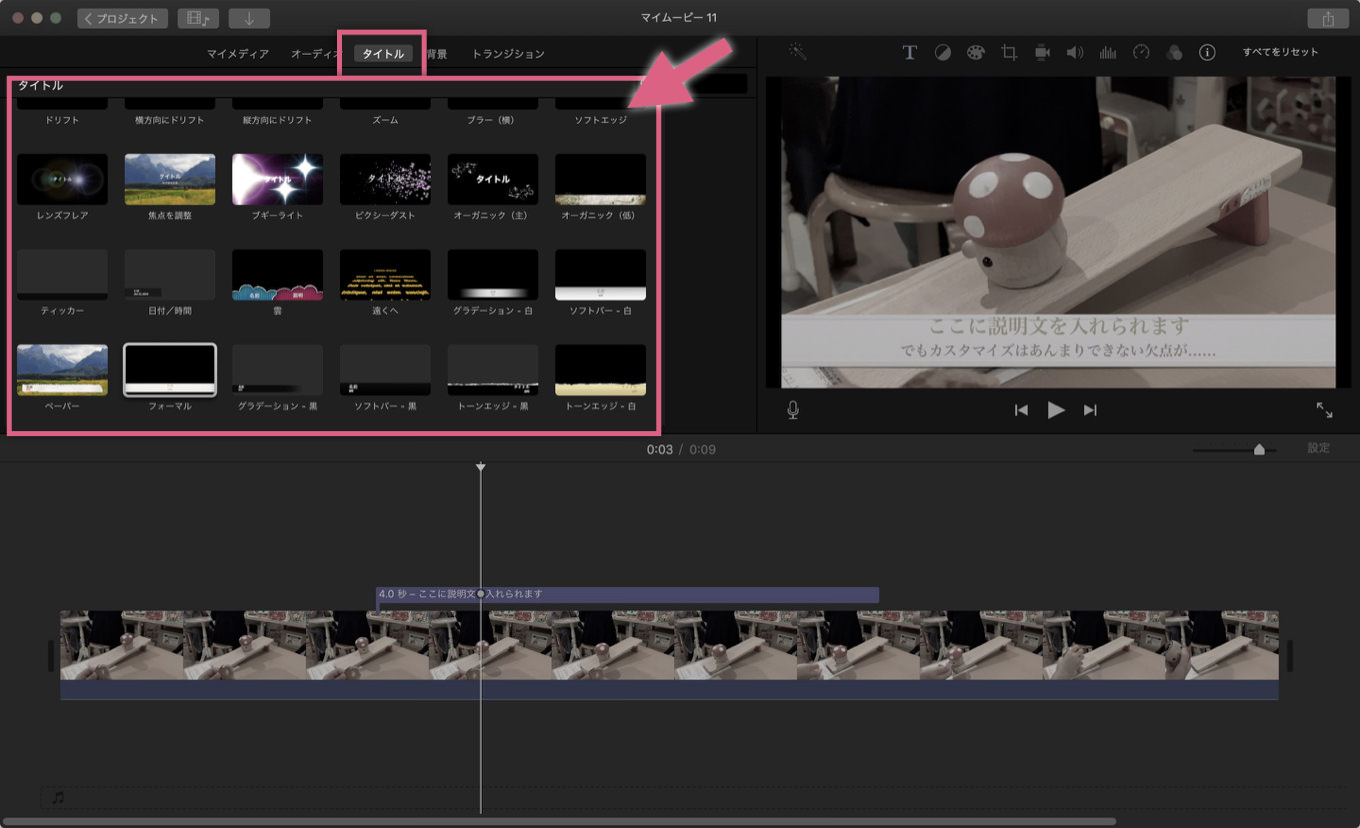Switch to the 背景 tab

(x=437, y=54)
